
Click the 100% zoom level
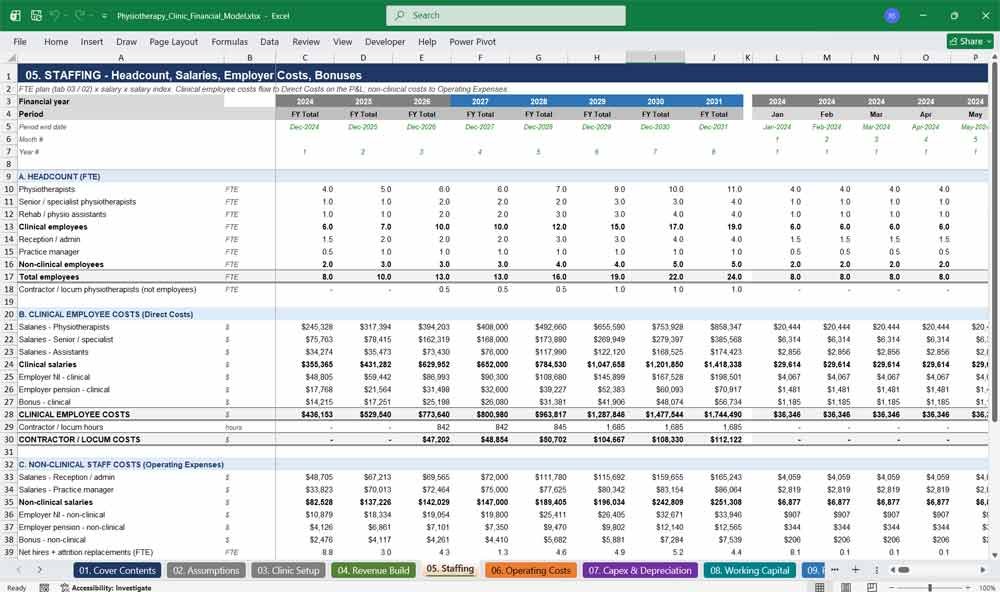coord(987,588)
